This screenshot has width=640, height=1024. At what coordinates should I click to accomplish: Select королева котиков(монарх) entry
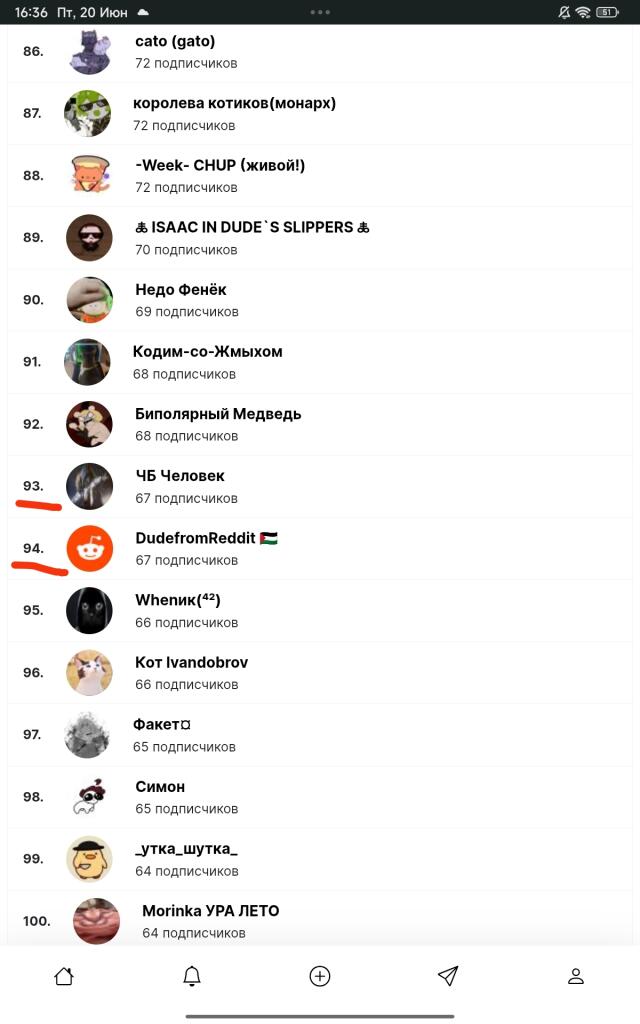tap(320, 114)
